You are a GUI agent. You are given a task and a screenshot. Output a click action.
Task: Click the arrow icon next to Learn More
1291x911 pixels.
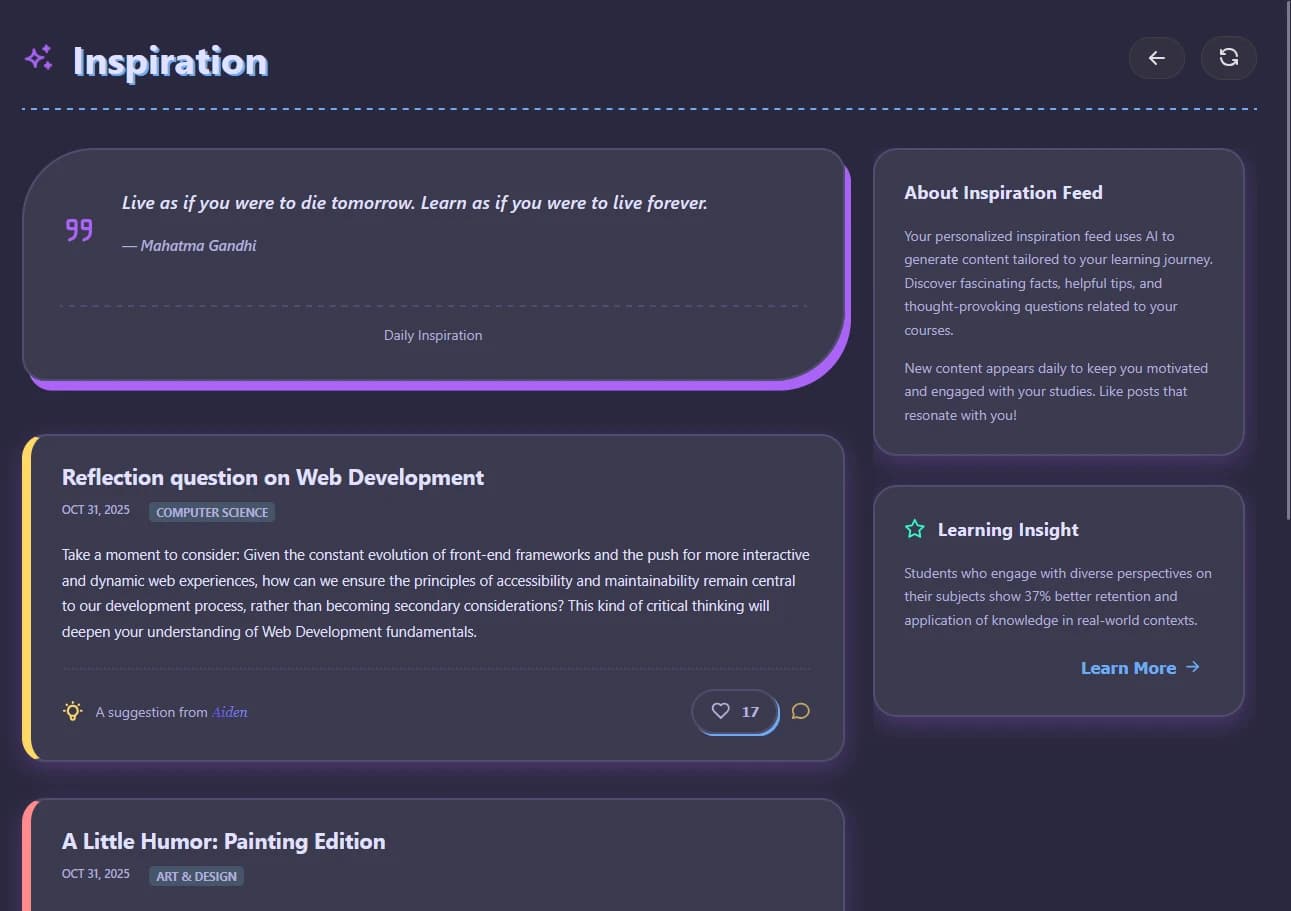1192,666
